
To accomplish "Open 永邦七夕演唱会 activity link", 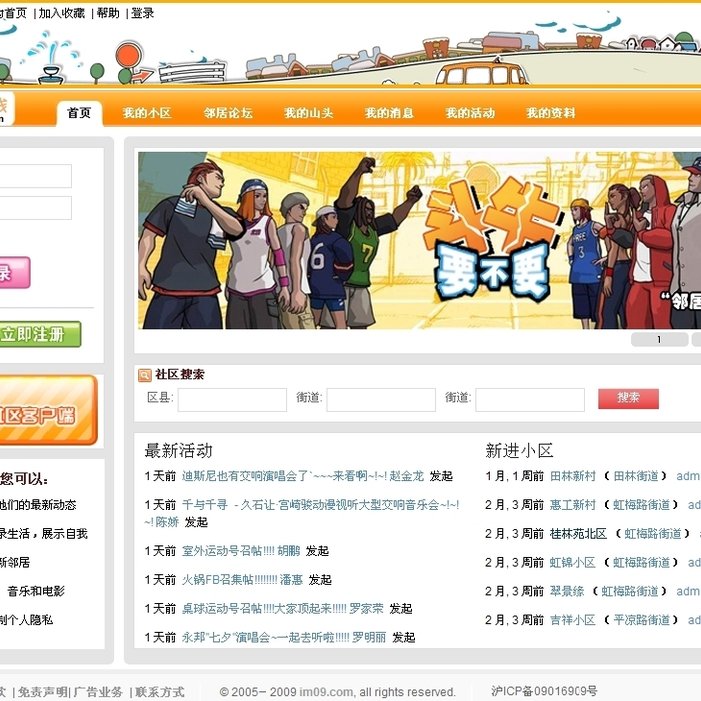I will coord(266,637).
